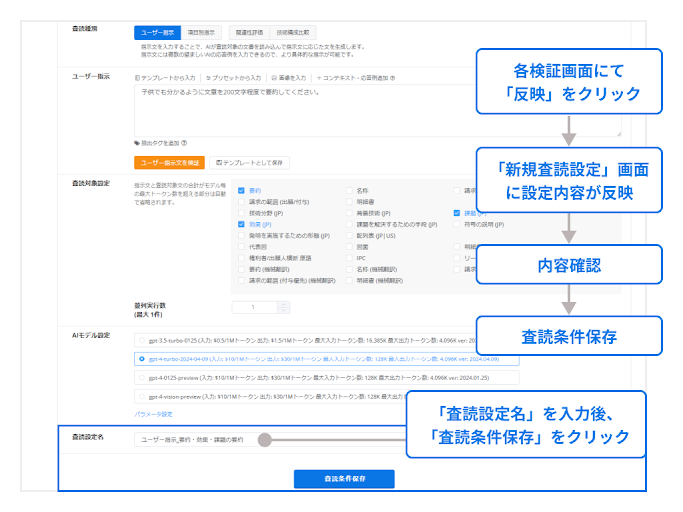Viewport: 683px width, 512px height.
Task: Enable the 名称 checkbox
Action: [349, 190]
